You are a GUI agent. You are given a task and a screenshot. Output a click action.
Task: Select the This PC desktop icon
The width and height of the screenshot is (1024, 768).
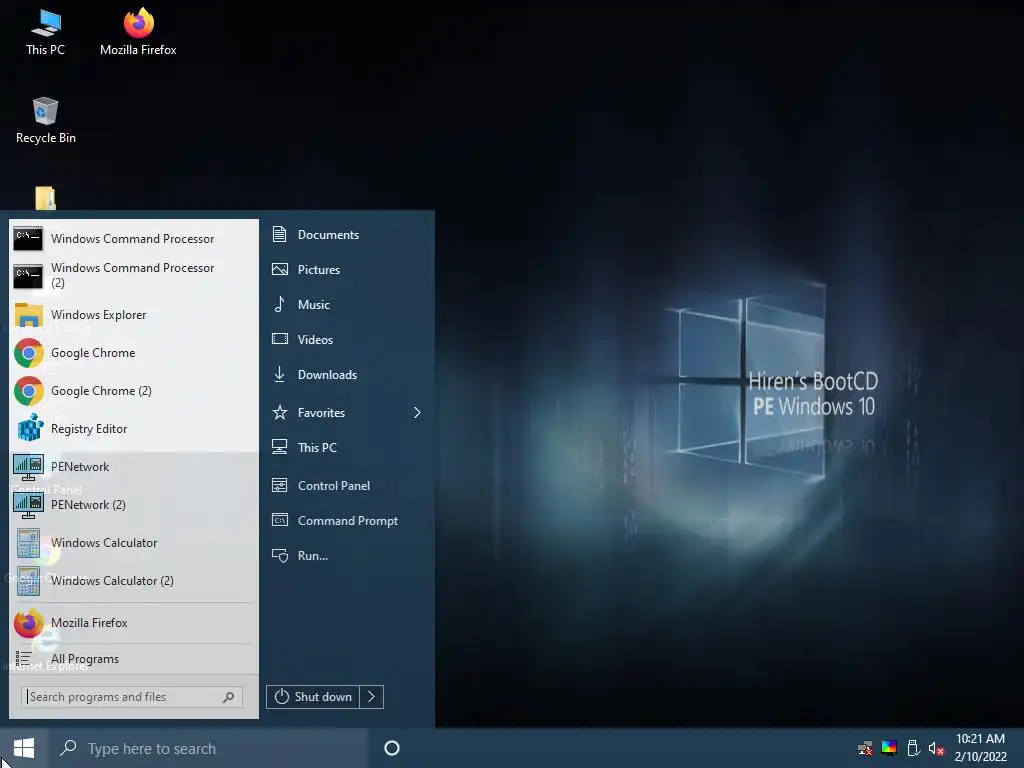[45, 33]
